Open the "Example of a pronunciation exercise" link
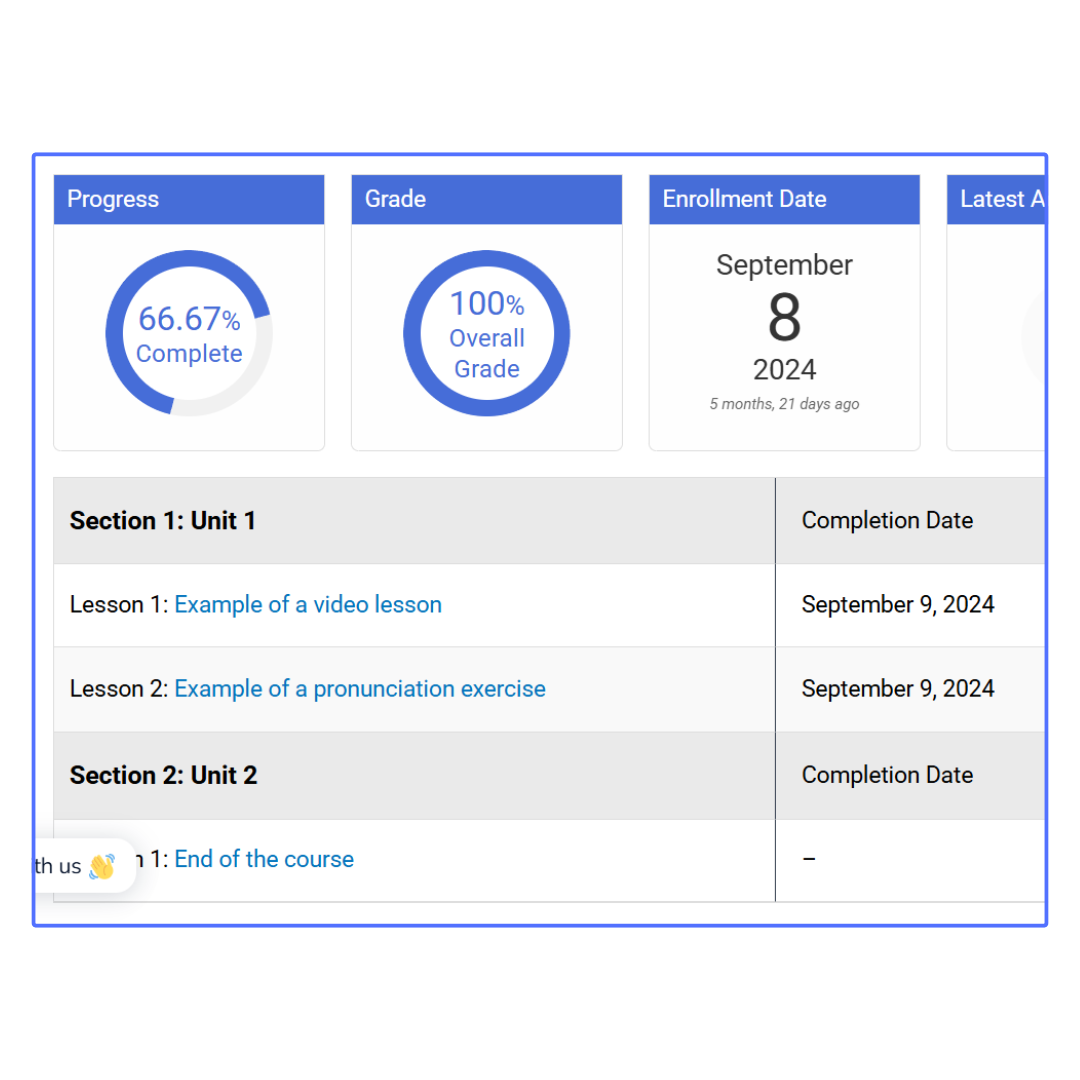The width and height of the screenshot is (1080, 1080). click(360, 689)
